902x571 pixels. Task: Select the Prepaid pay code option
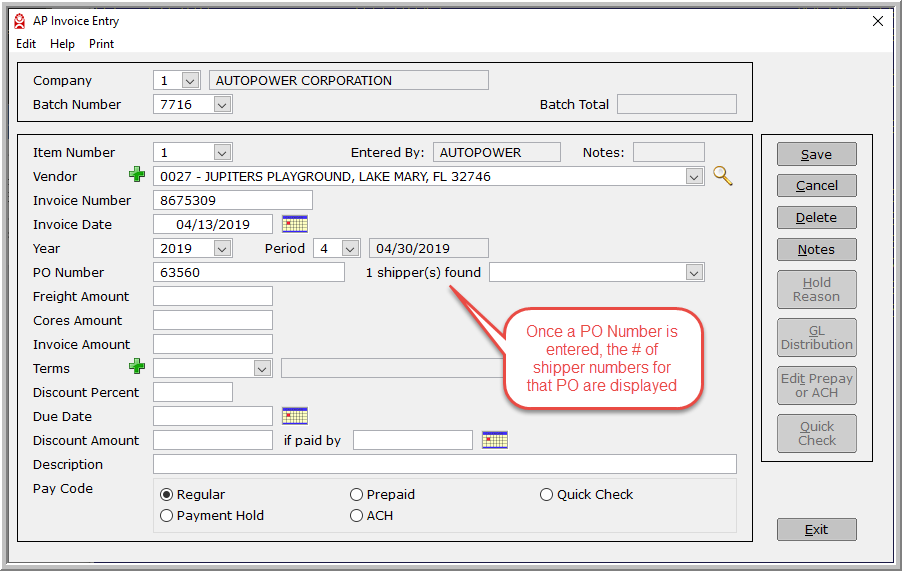(x=357, y=494)
